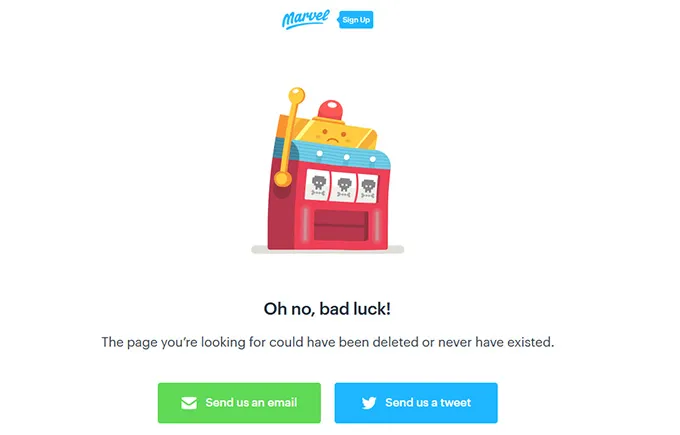
Task: Click the page deleted explanation text
Action: click(328, 342)
